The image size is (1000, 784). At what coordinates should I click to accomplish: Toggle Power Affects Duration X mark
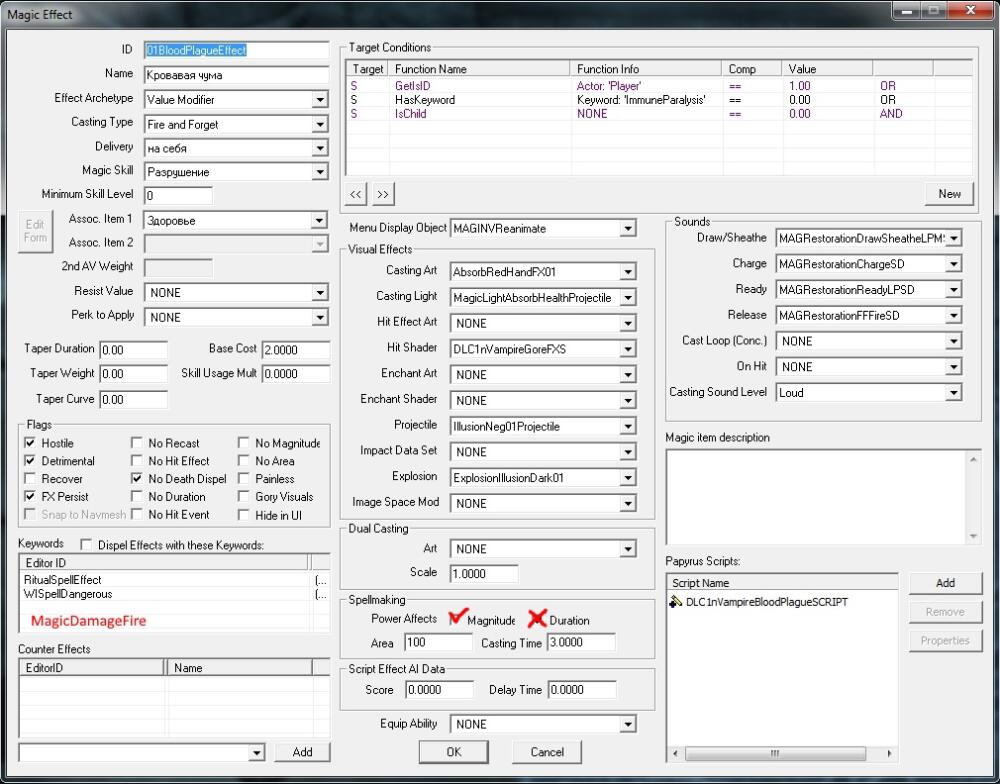537,618
